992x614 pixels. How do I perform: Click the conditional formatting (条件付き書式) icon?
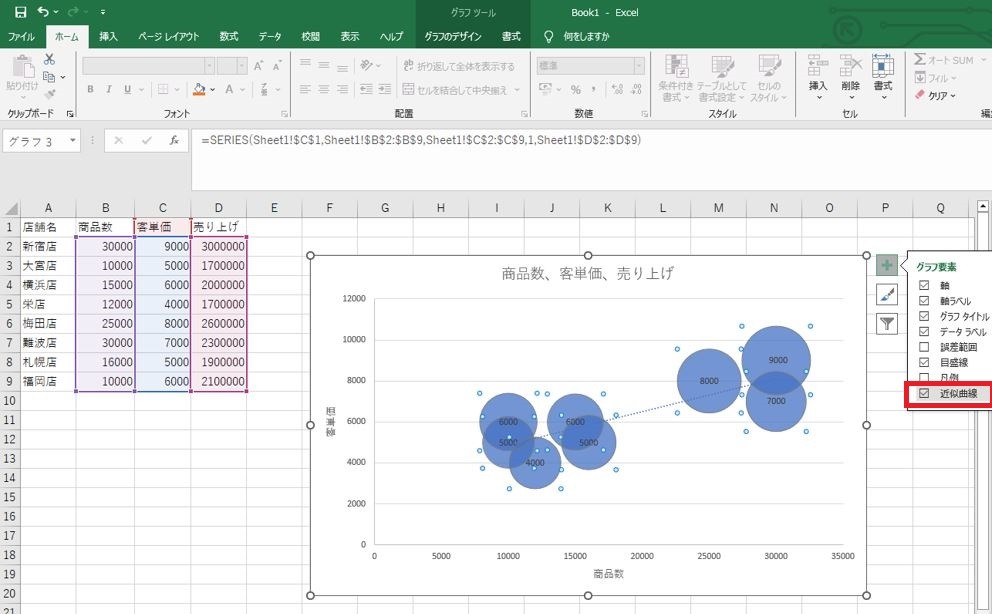(x=676, y=66)
